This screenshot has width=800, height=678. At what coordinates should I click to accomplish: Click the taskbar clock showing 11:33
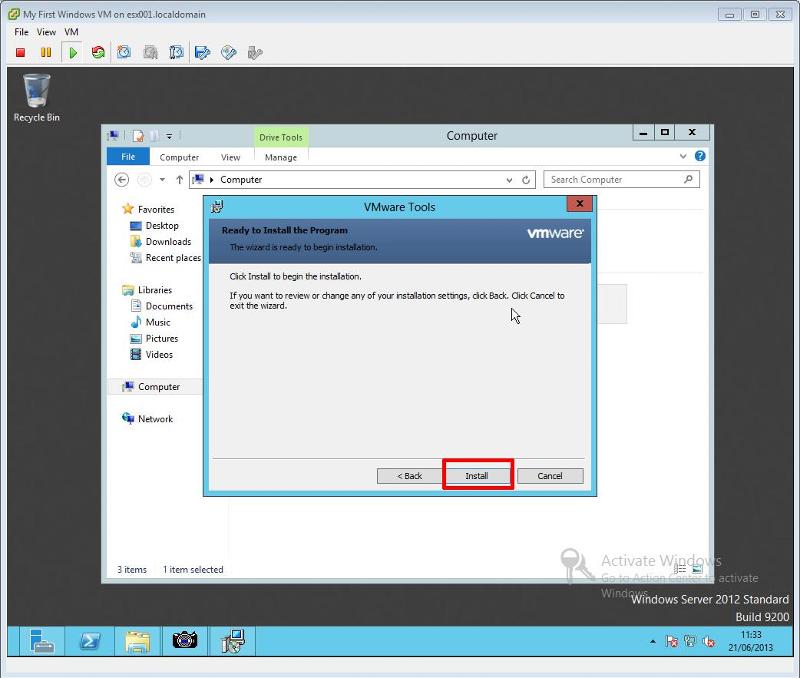tap(751, 641)
